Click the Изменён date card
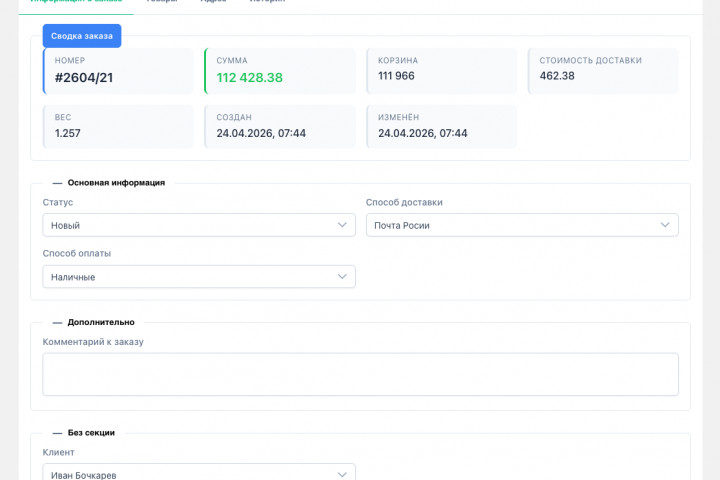 click(441, 126)
